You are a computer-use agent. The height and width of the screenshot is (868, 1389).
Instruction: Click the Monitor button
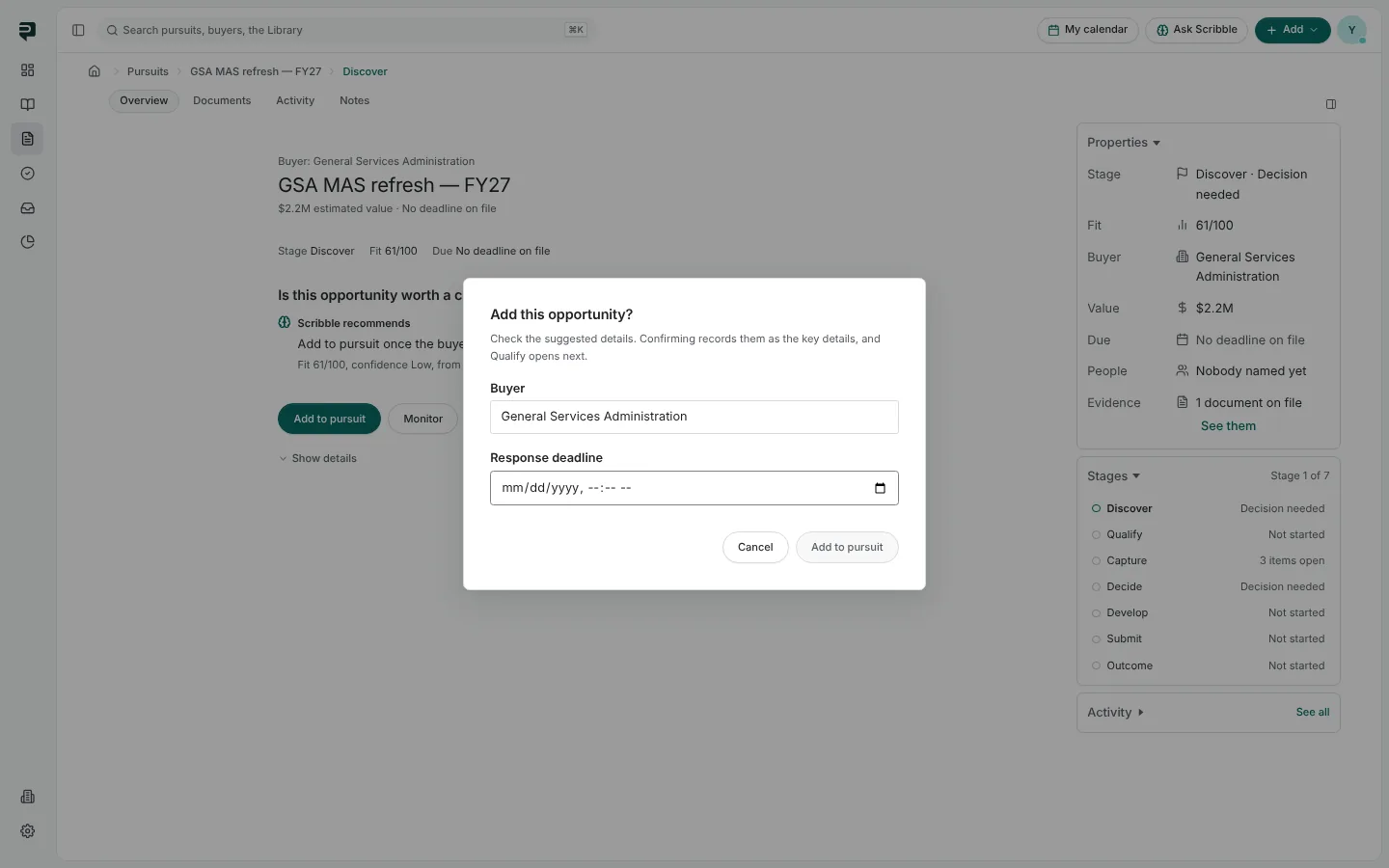pyautogui.click(x=422, y=419)
